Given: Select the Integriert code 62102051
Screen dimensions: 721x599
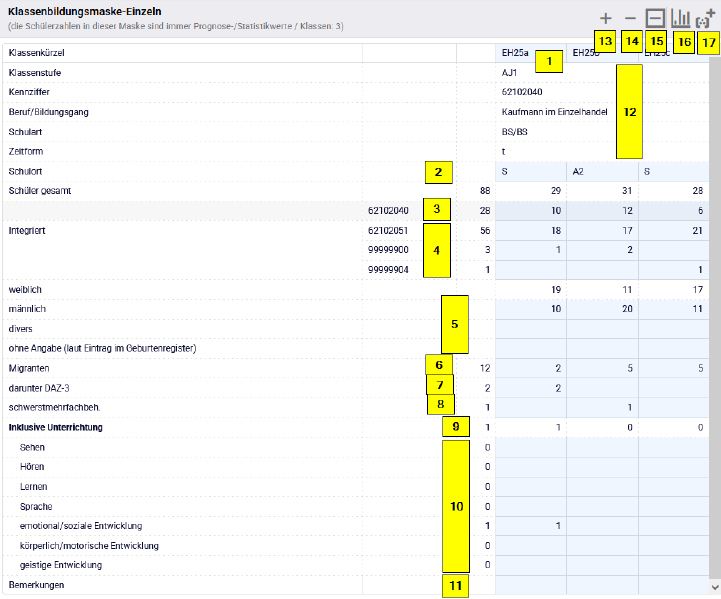Looking at the screenshot, I should tap(389, 230).
